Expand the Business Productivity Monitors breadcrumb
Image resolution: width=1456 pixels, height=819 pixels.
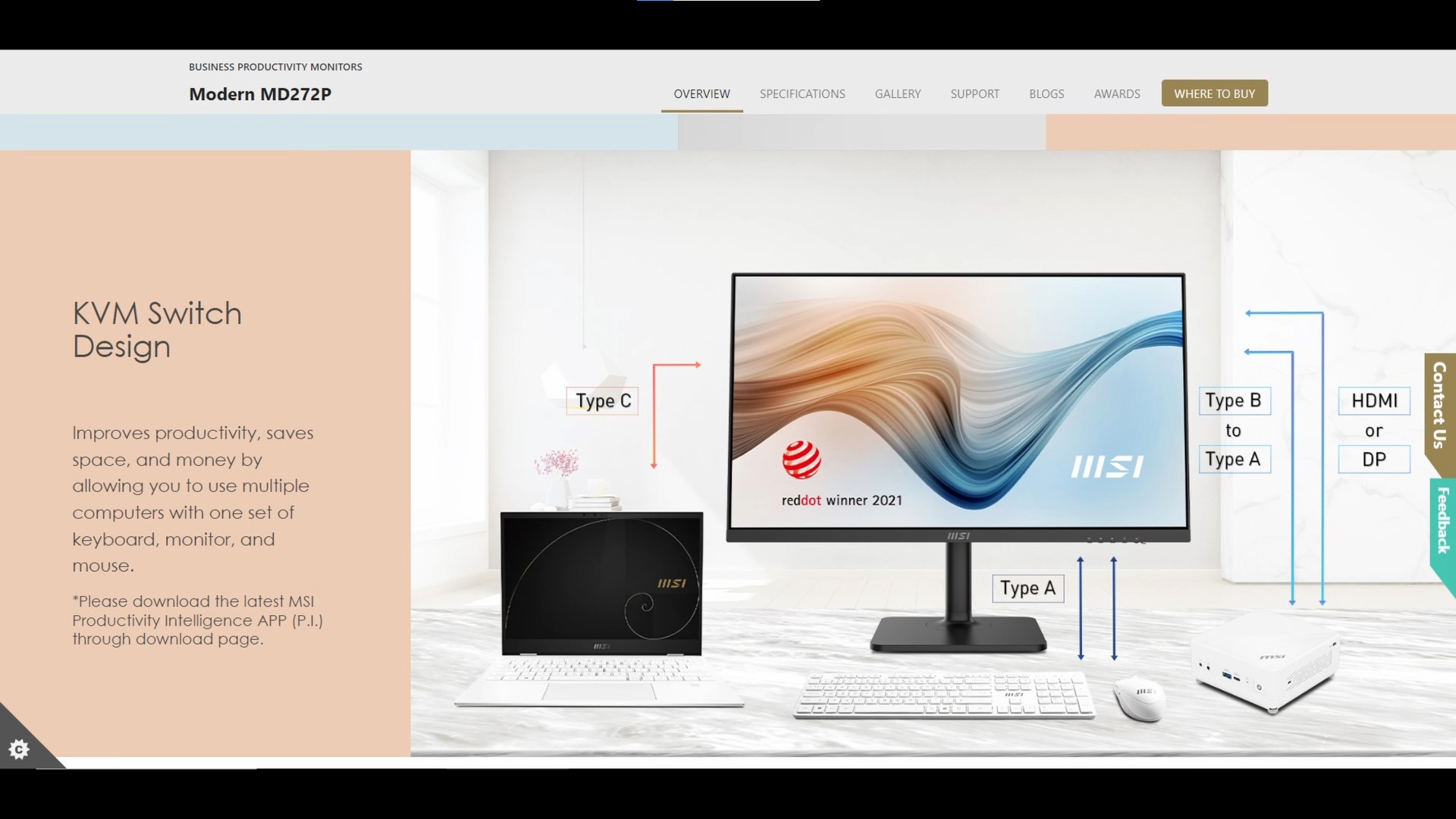point(275,66)
